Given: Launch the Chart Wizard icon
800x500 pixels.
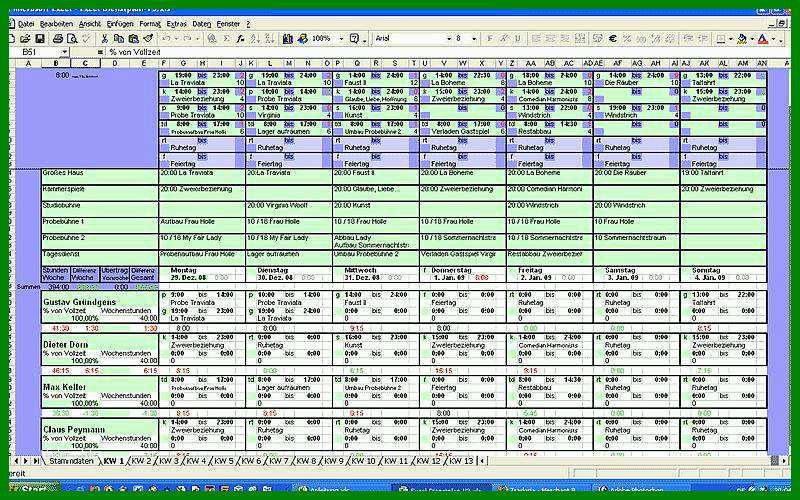Looking at the screenshot, I should (x=288, y=39).
